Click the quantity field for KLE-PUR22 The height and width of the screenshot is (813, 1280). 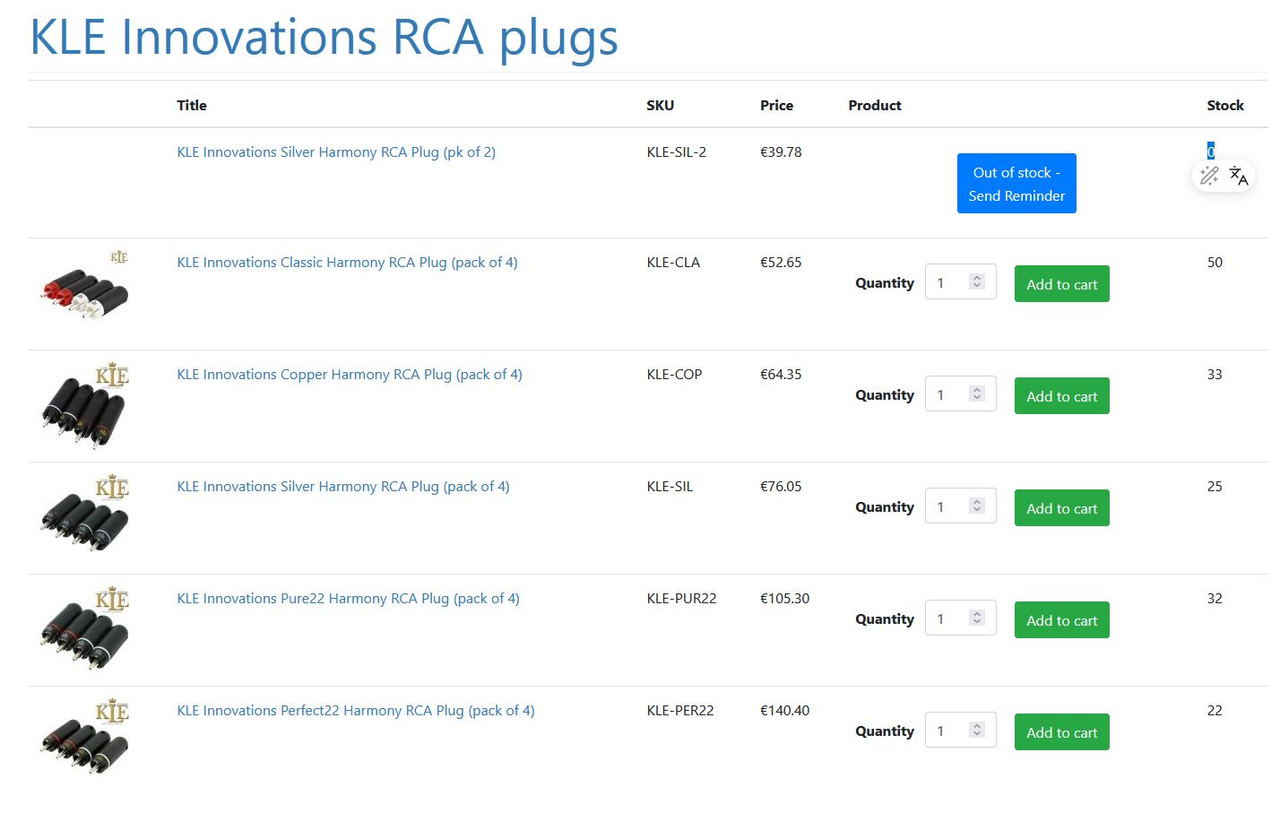click(x=960, y=618)
